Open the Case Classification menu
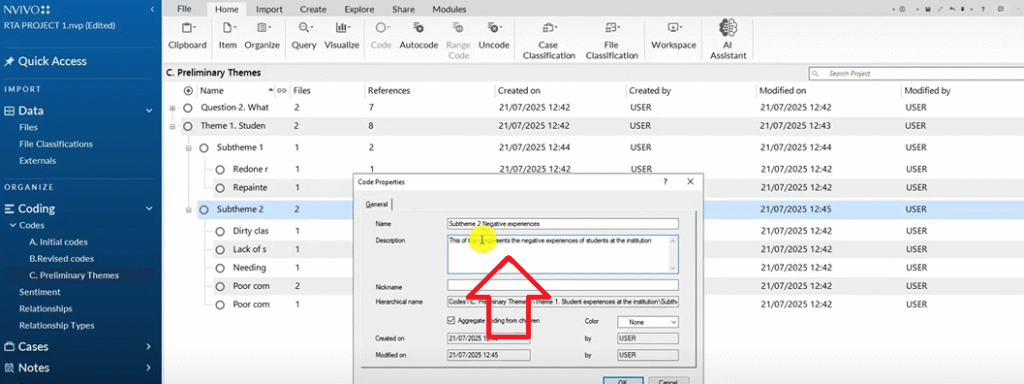 coord(548,40)
